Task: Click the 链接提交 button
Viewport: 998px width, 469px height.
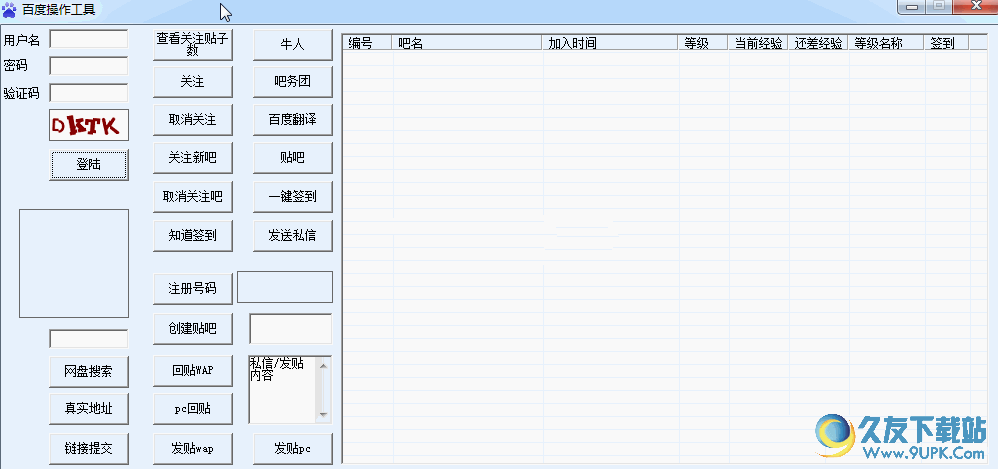Action: [88, 449]
